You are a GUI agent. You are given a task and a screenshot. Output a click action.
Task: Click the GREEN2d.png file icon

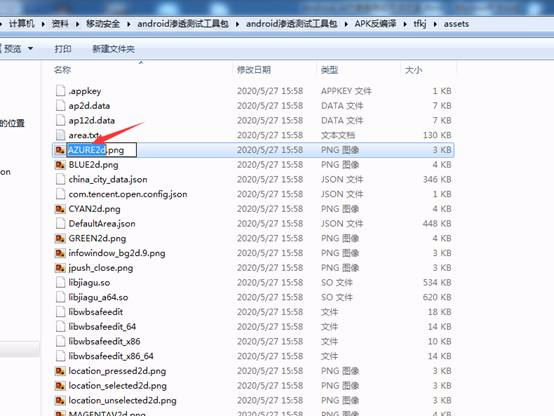(60, 239)
